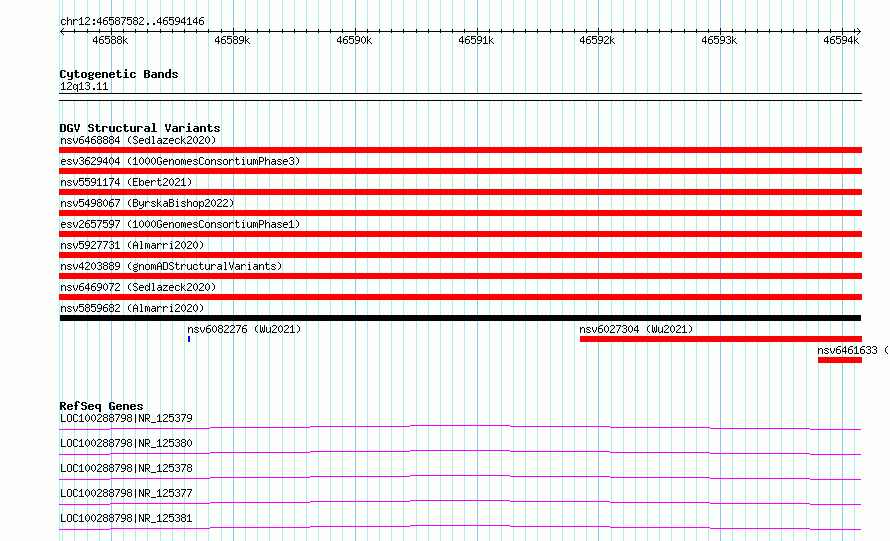Click the red bar under esv3629404
This screenshot has height=541, width=890.
coord(460,171)
